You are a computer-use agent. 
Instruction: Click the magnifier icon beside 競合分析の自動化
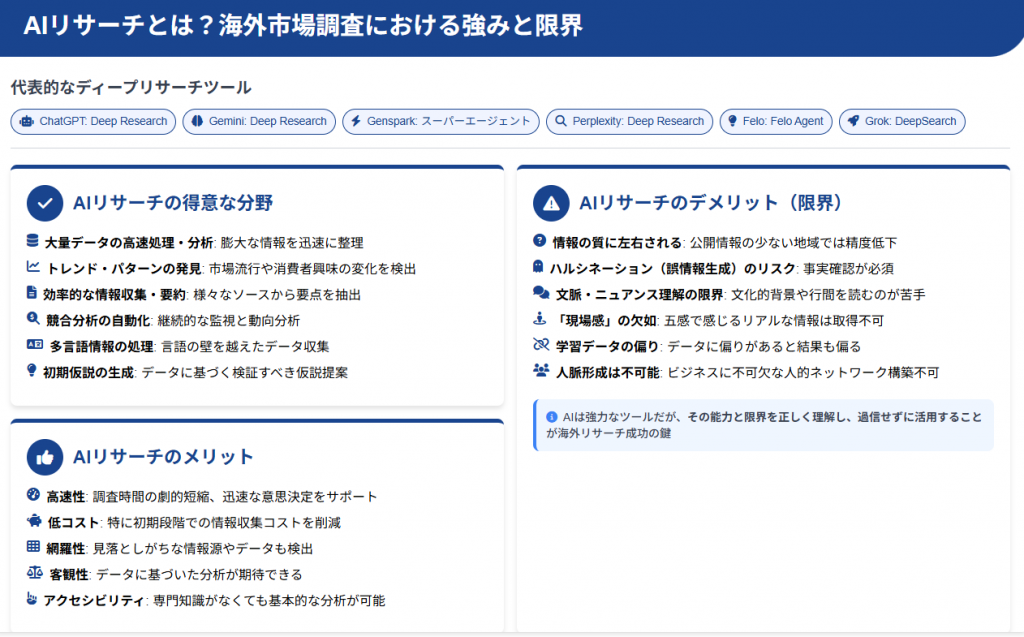[33, 319]
